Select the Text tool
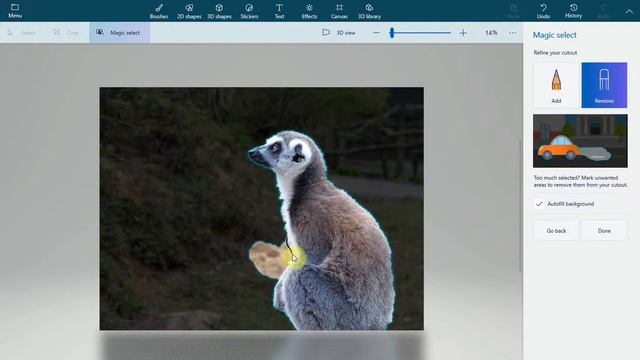This screenshot has width=640, height=360. pyautogui.click(x=279, y=11)
